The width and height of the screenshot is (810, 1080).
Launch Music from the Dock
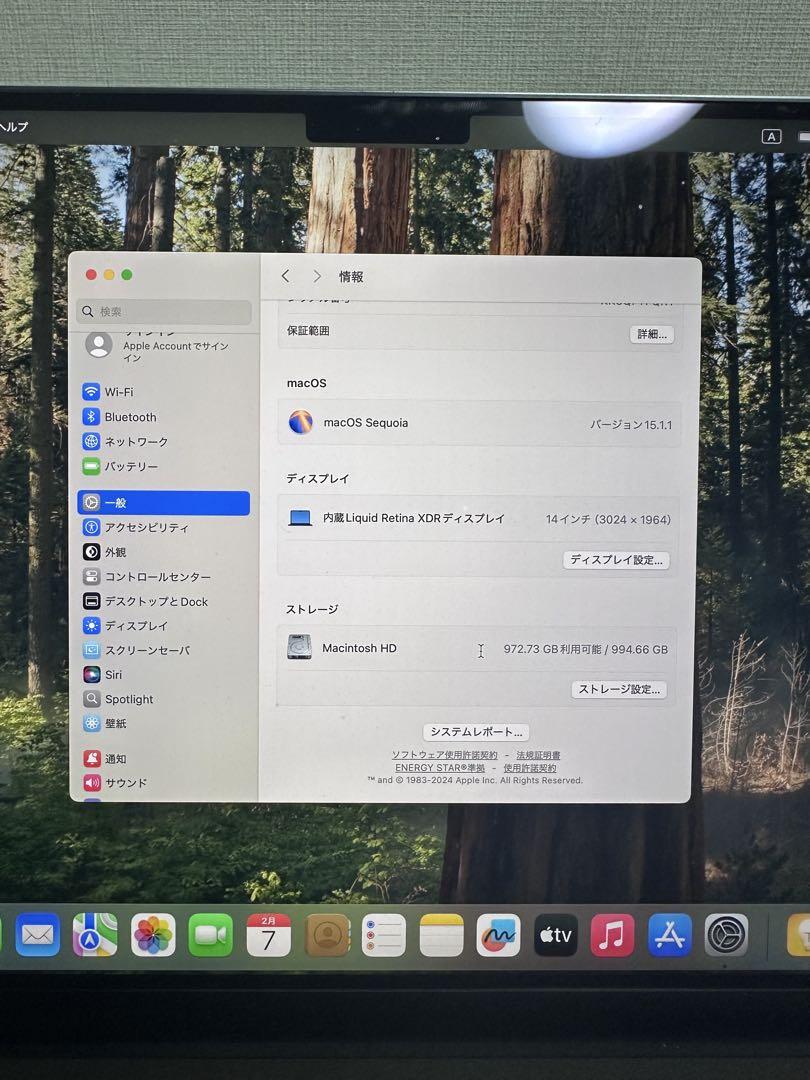tap(612, 935)
